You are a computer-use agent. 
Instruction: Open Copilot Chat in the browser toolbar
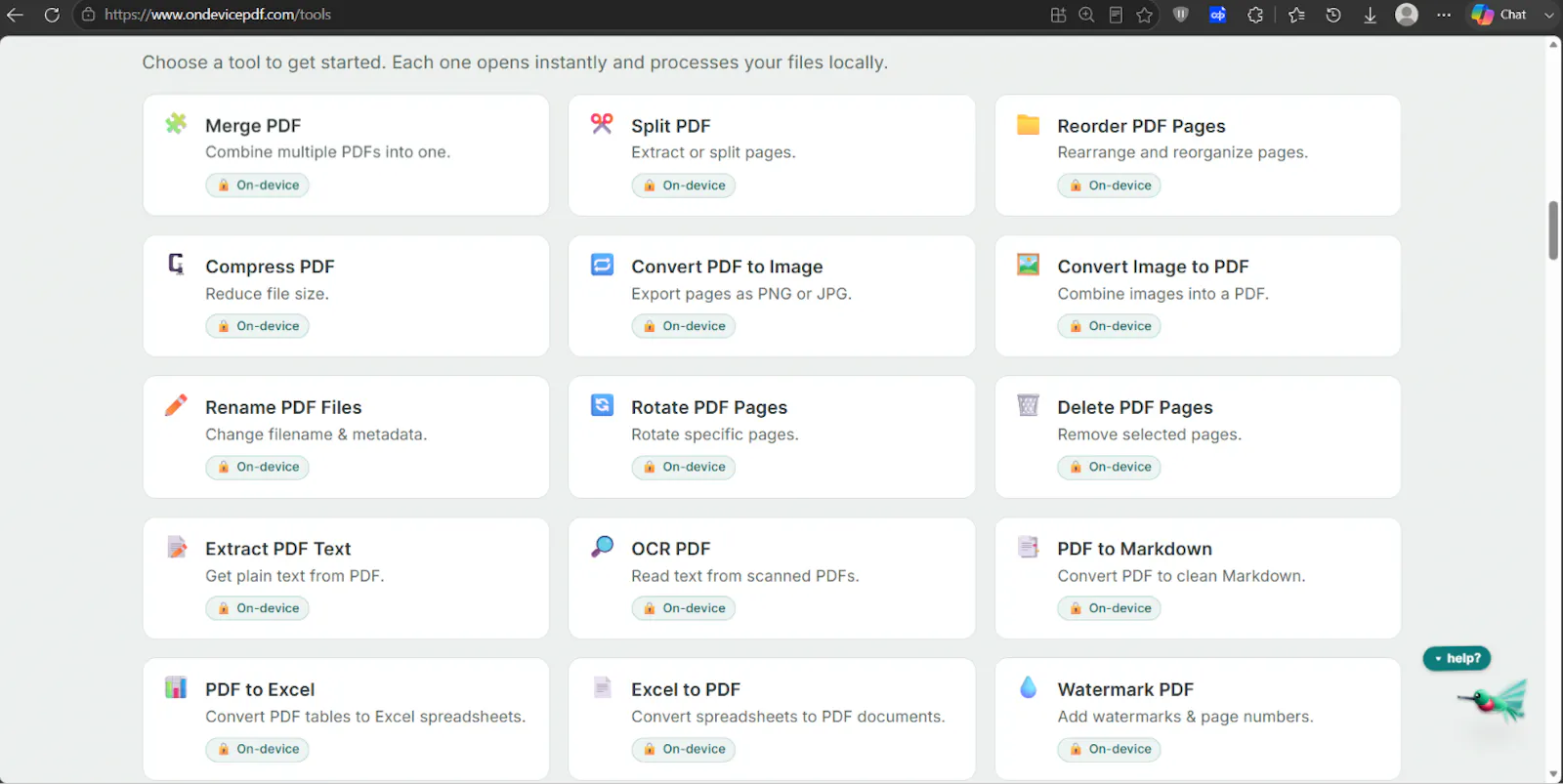(1500, 15)
